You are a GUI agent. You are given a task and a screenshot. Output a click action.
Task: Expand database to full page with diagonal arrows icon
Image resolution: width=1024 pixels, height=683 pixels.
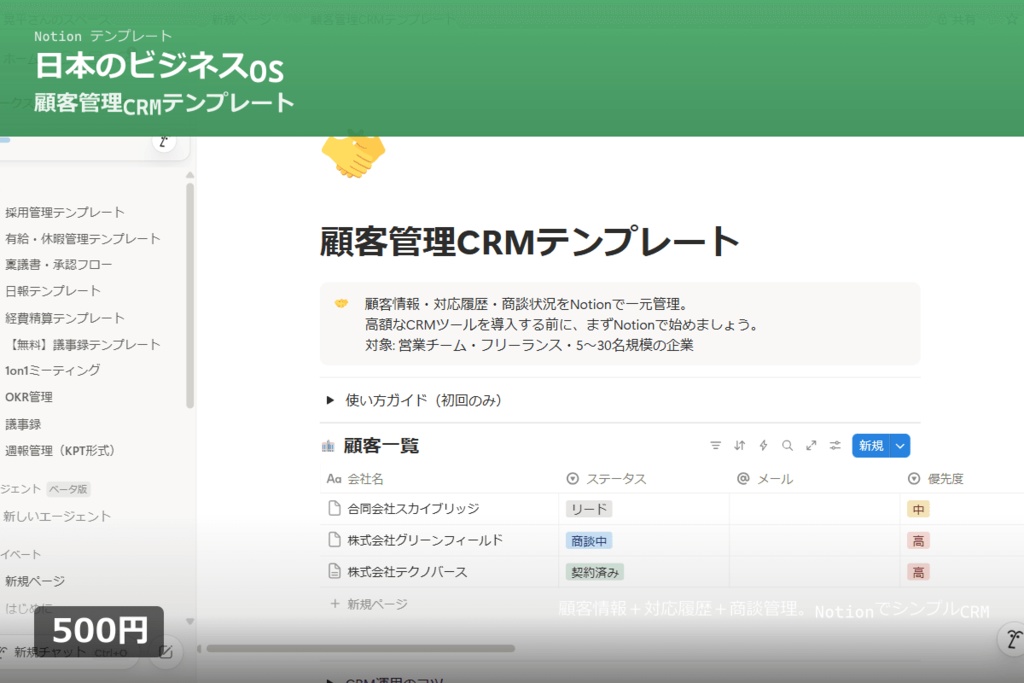coord(811,445)
